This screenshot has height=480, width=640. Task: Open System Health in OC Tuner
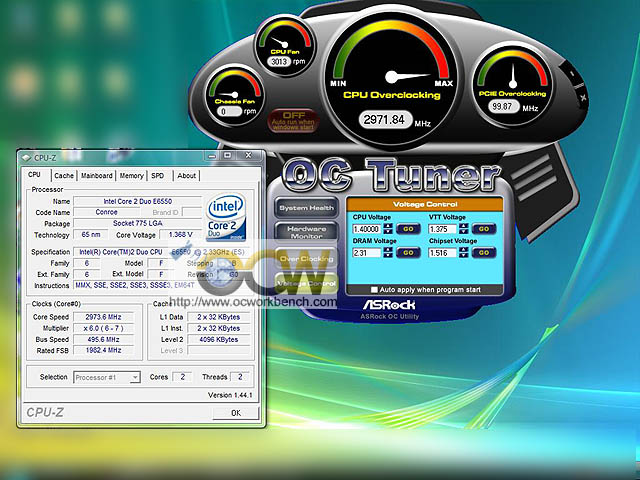[x=307, y=208]
